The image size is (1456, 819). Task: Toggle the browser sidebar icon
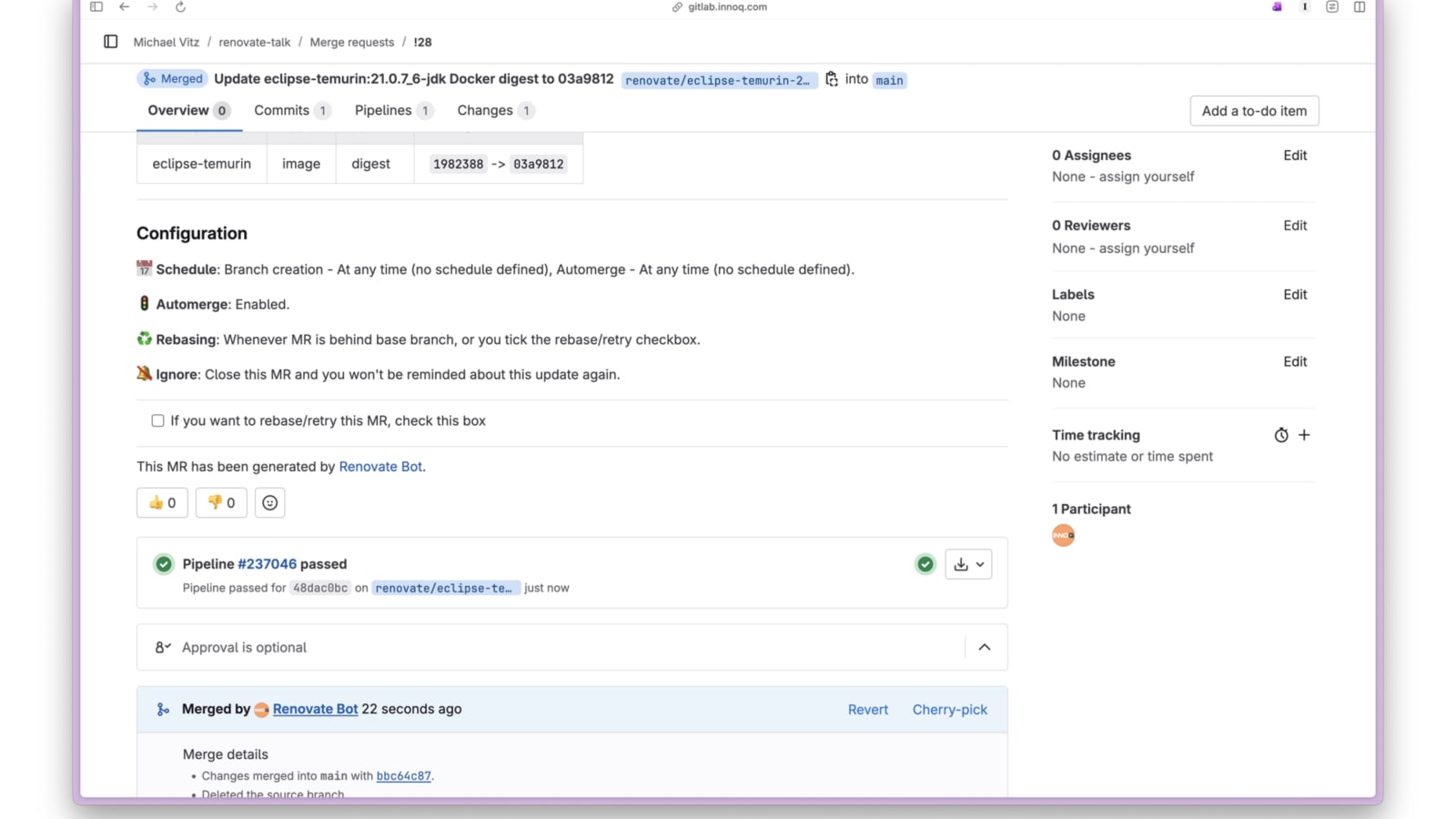coord(96,7)
